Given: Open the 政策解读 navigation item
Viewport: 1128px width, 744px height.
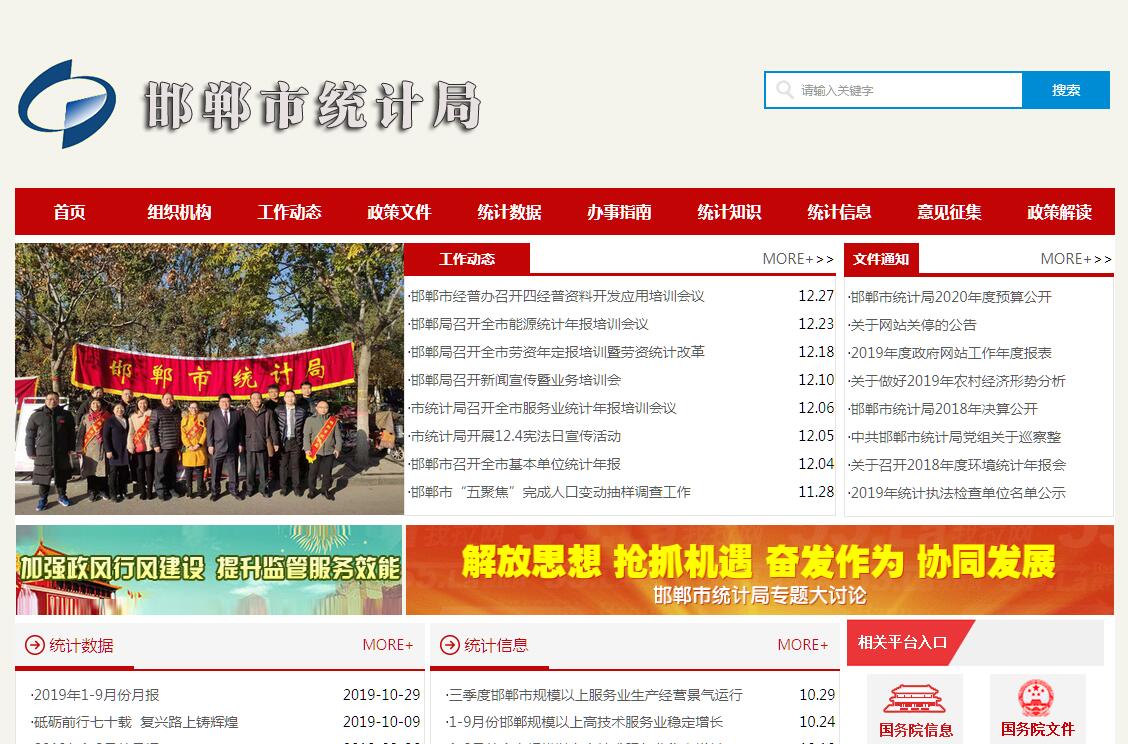Looking at the screenshot, I should click(1059, 212).
